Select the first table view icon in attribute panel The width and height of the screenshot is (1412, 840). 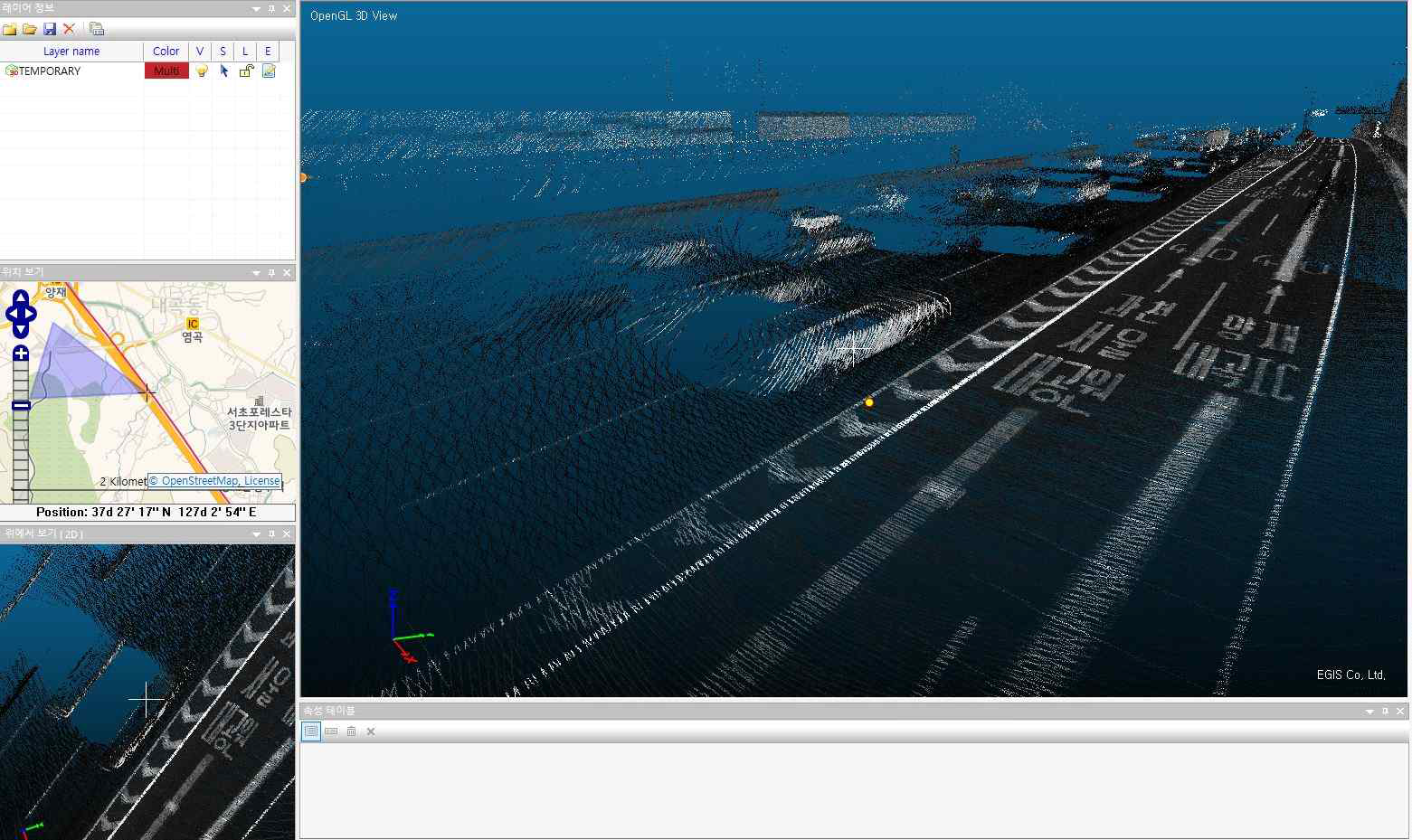(311, 731)
